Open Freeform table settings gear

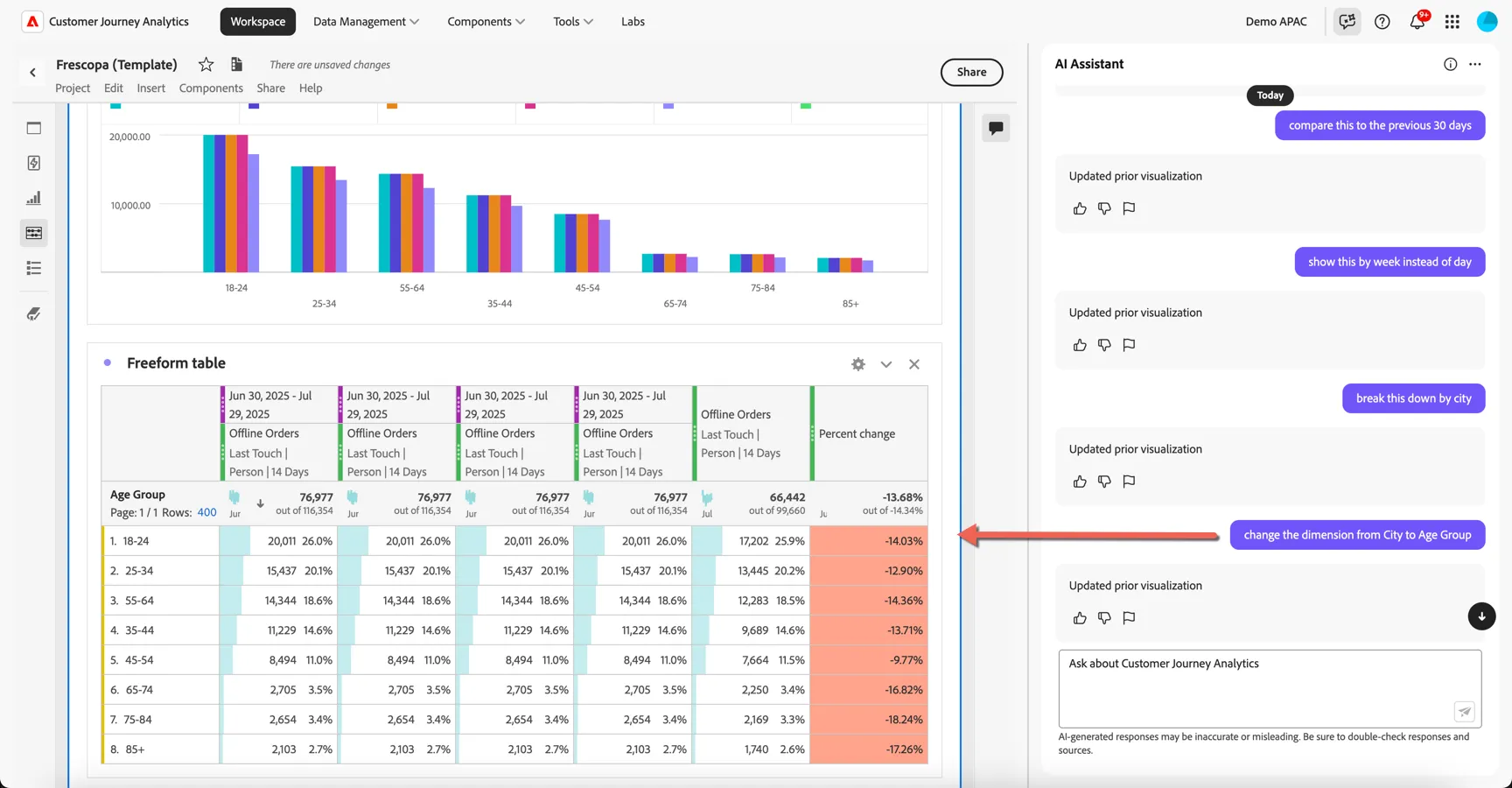(858, 364)
